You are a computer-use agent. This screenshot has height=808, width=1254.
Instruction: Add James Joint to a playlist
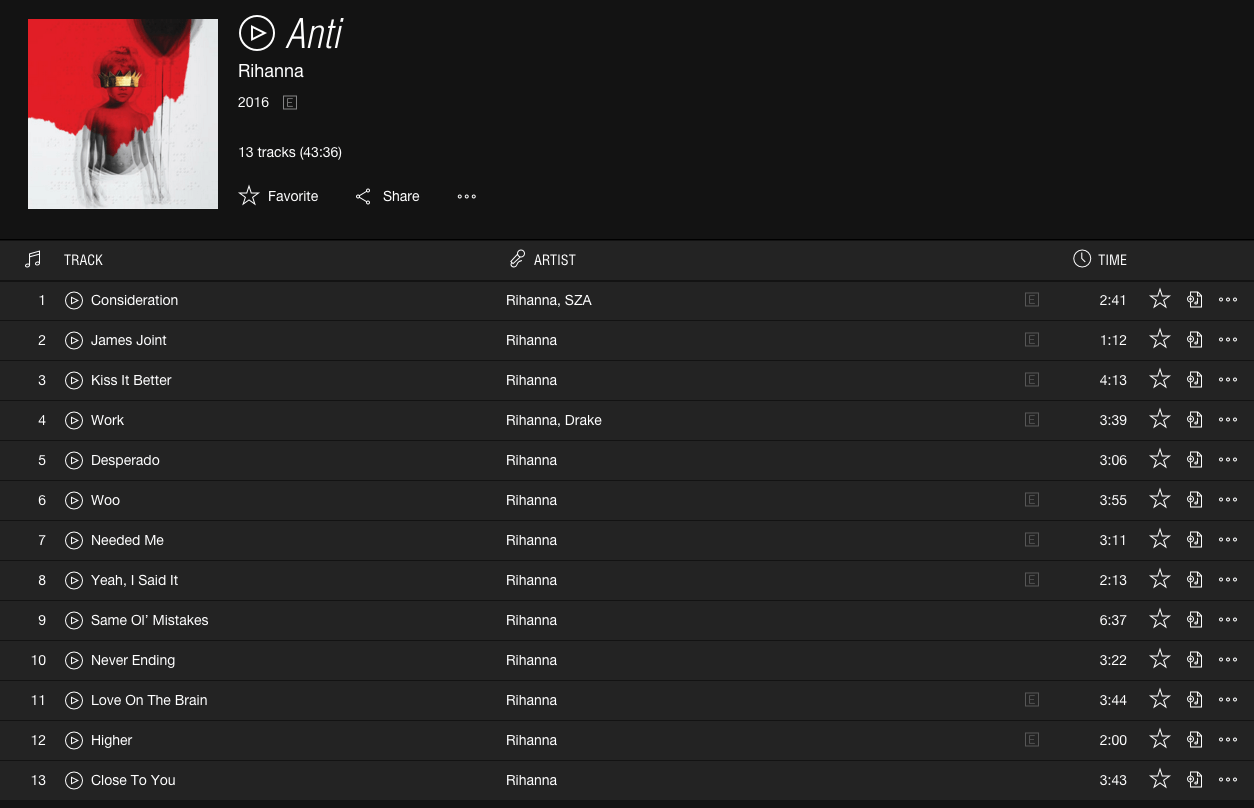pos(1194,340)
